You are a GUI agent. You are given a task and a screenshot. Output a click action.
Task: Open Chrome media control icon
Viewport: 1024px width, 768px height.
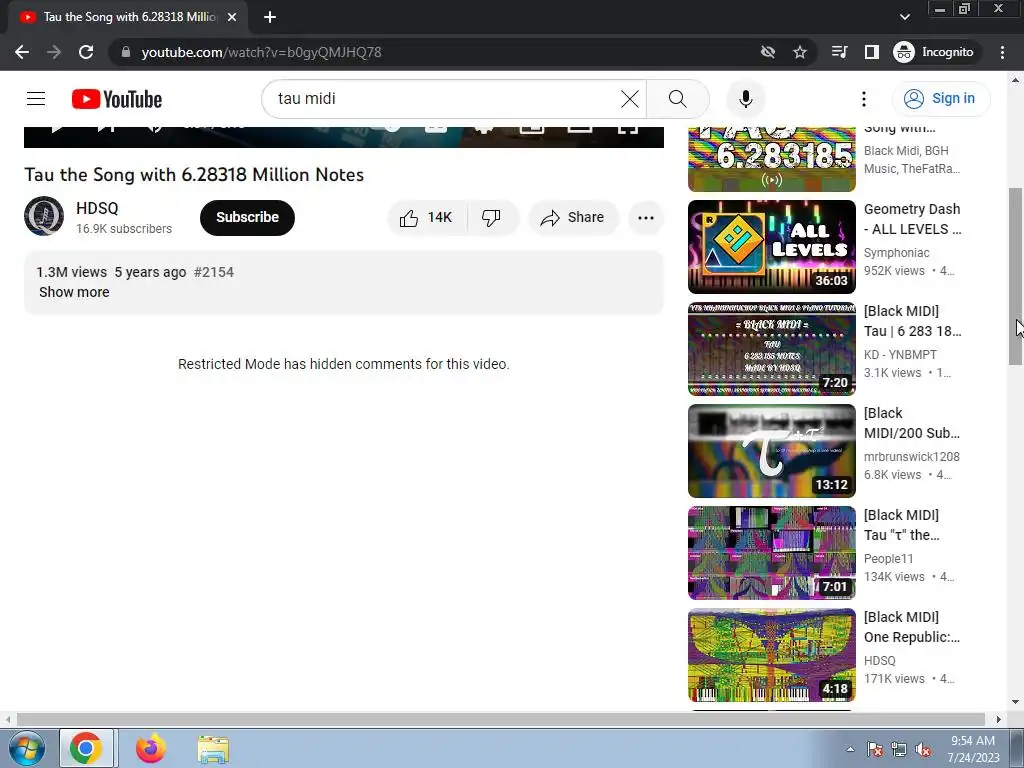[839, 52]
